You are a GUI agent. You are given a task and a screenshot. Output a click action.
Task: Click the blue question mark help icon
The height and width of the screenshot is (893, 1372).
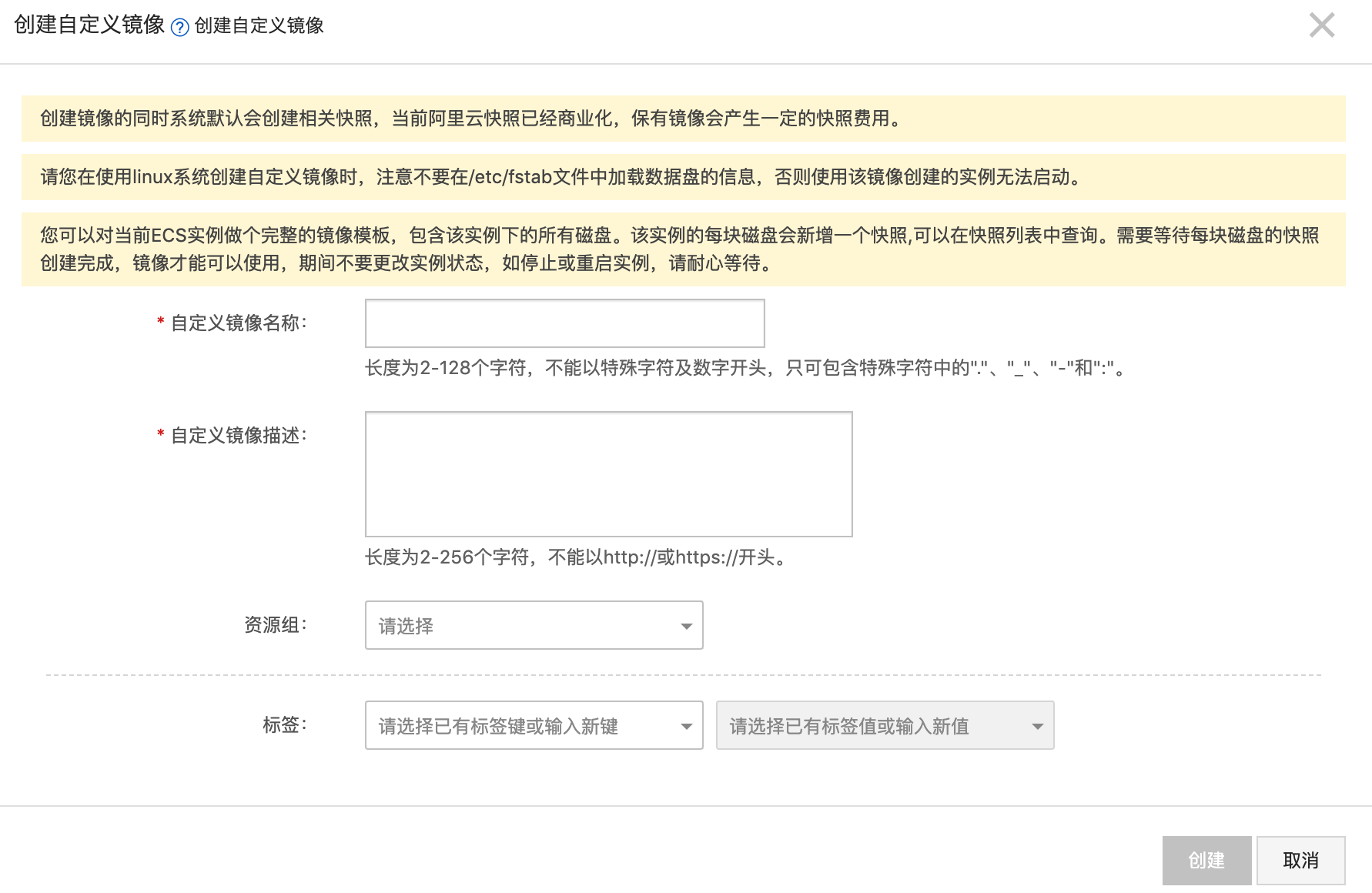click(x=179, y=28)
